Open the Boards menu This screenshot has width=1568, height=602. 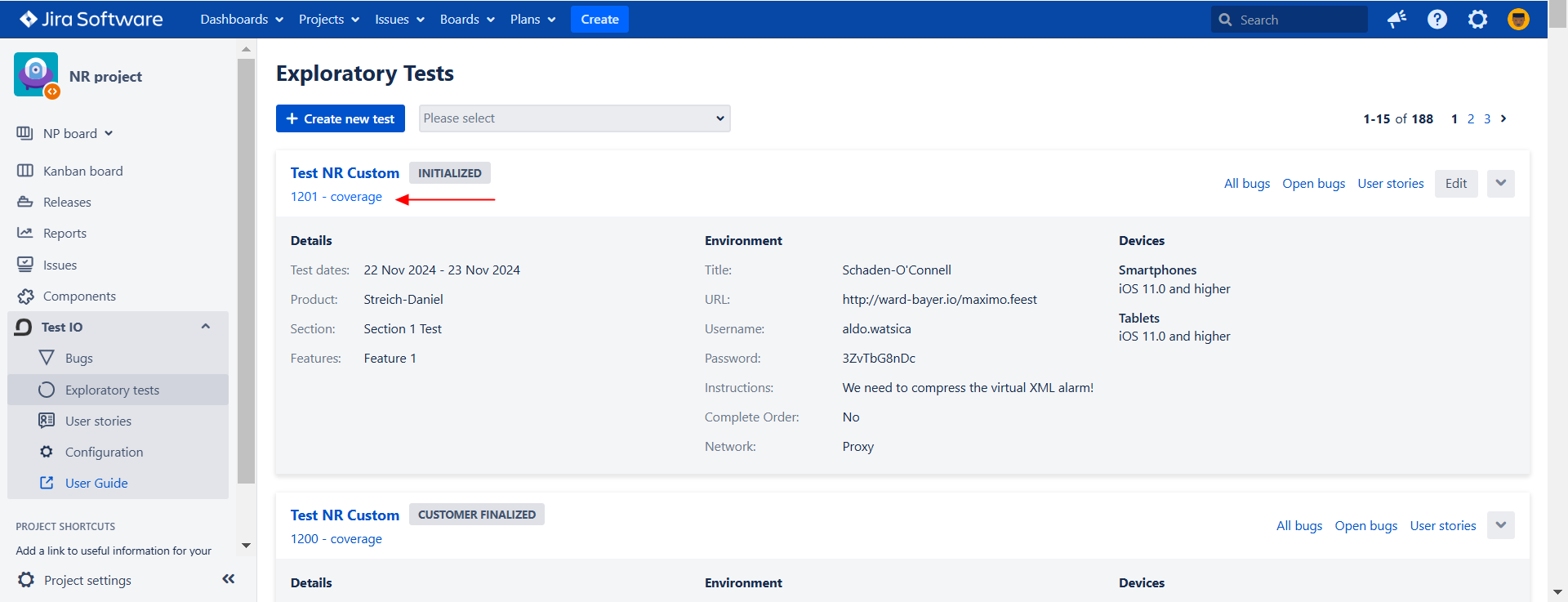tap(467, 19)
